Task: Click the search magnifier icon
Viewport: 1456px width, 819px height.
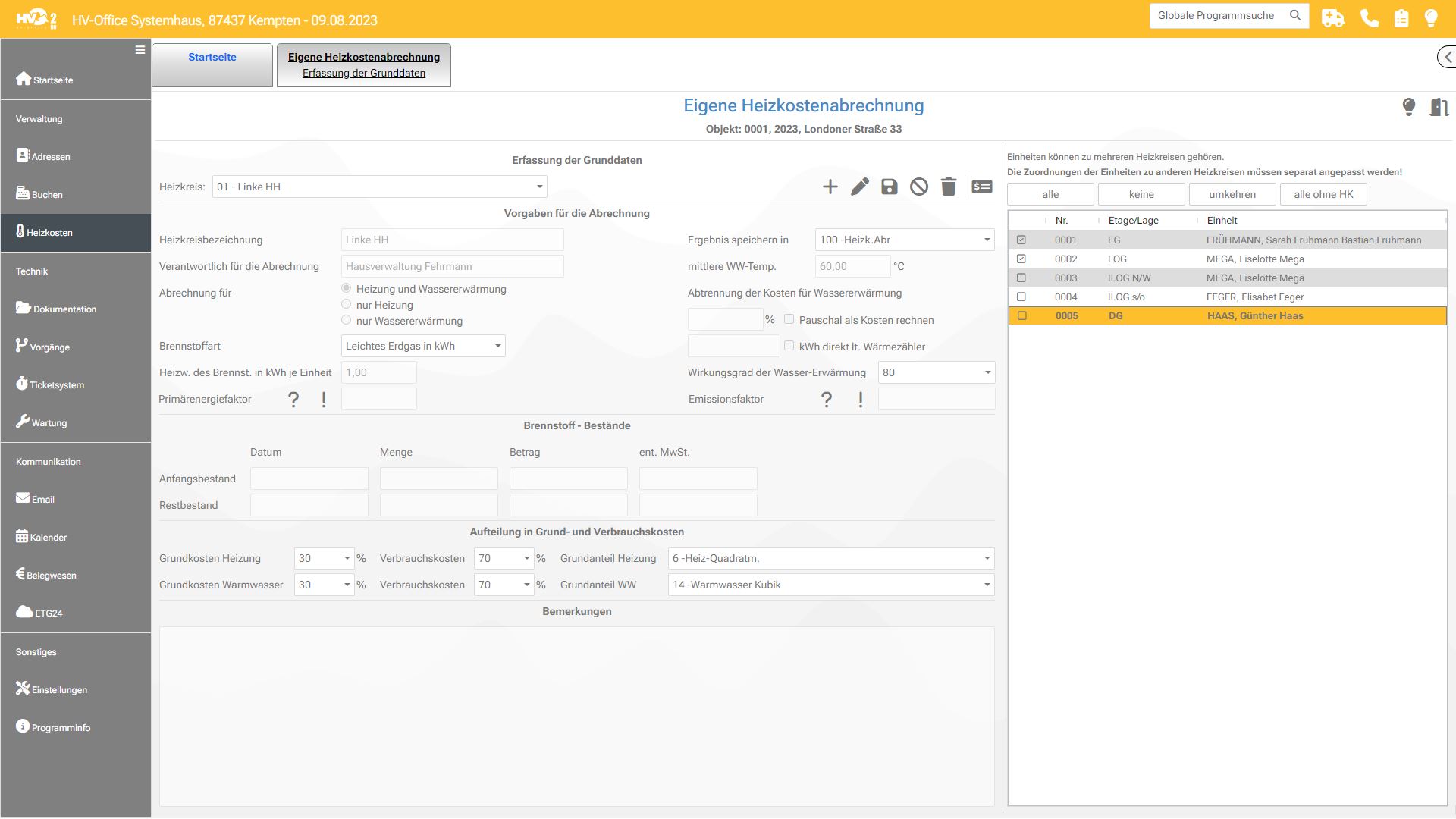Action: tap(1295, 15)
